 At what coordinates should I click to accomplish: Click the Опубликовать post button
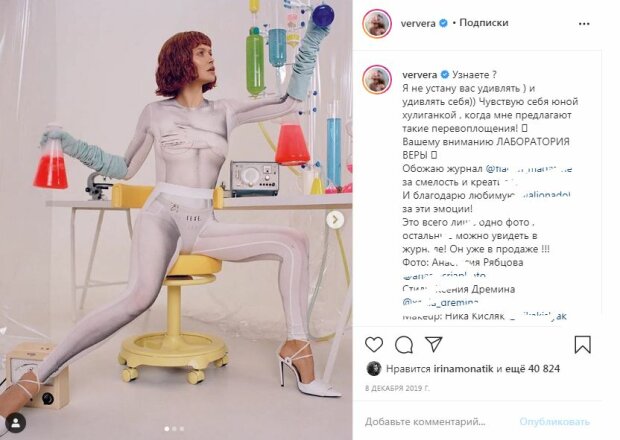pos(554,422)
